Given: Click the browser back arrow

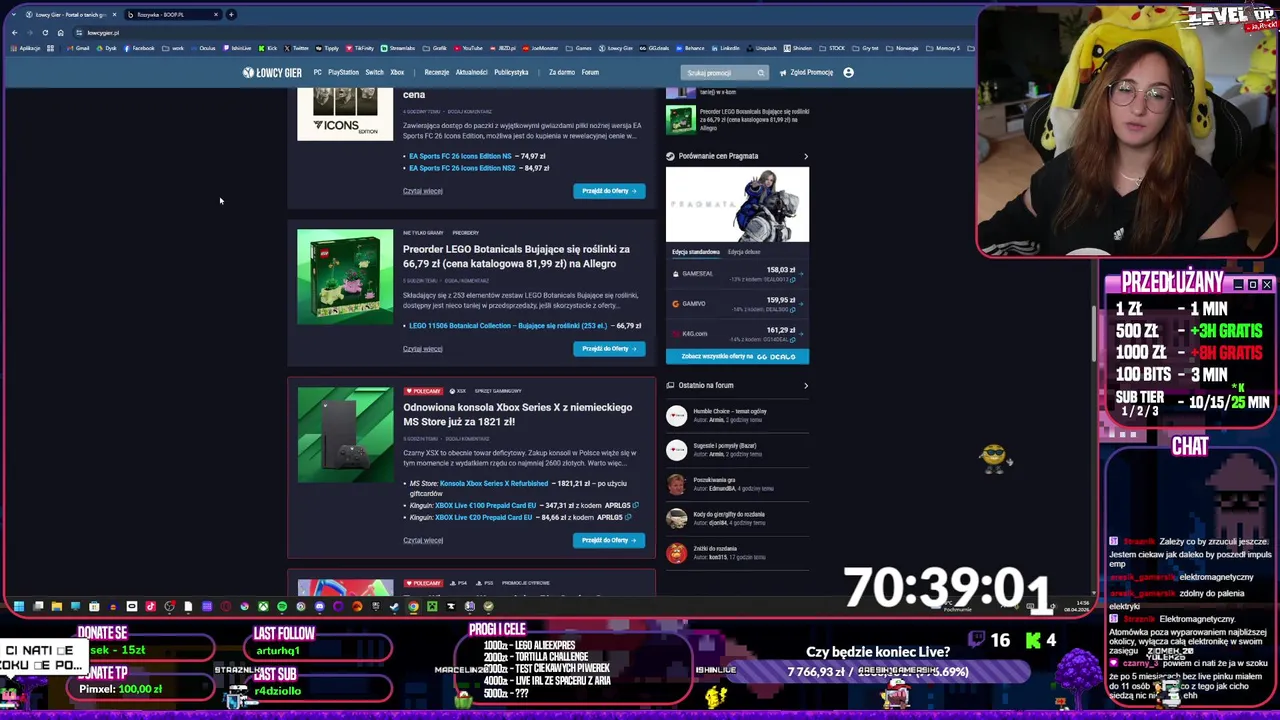Looking at the screenshot, I should (x=14, y=32).
